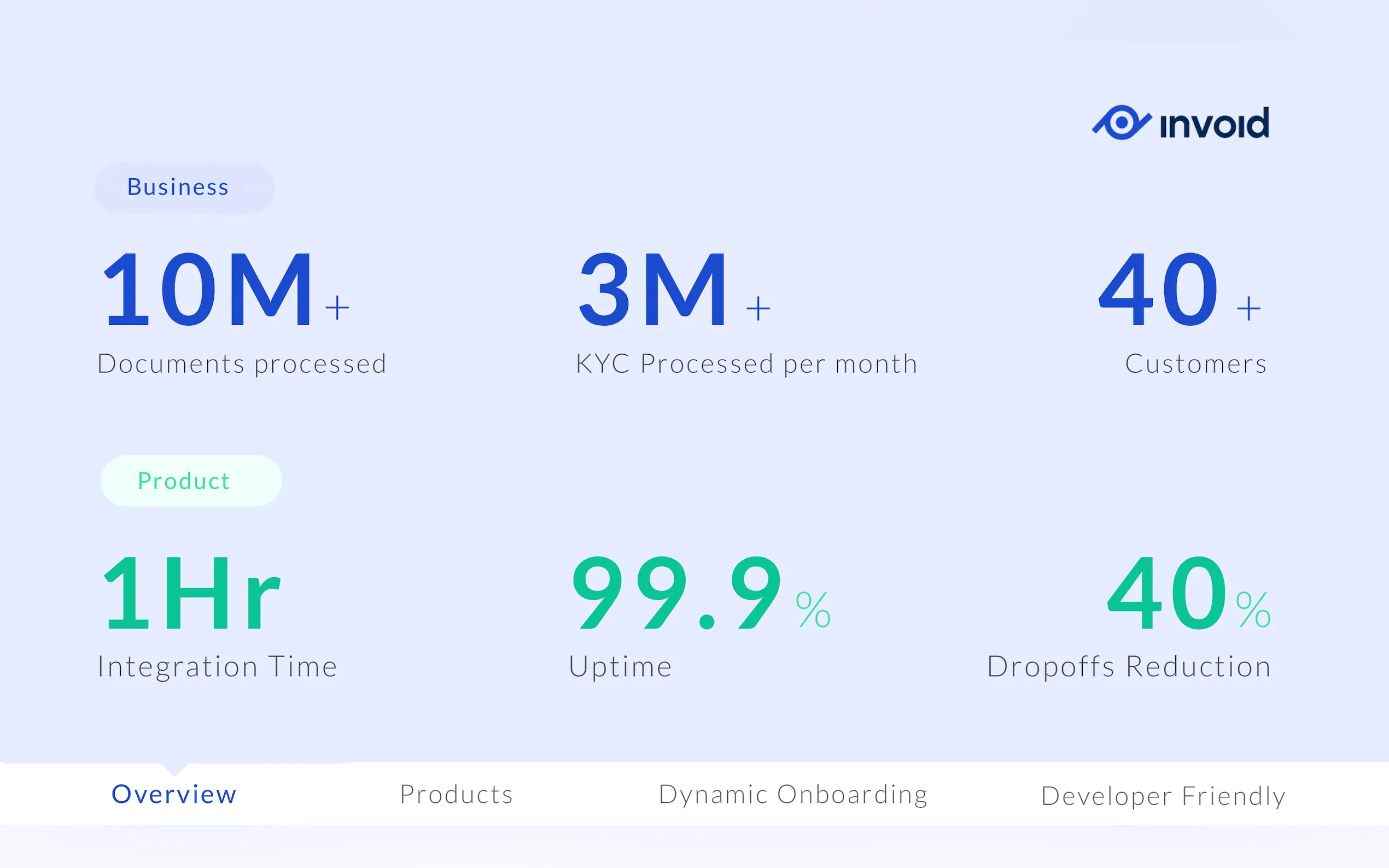Viewport: 1389px width, 868px height.
Task: Click the Uptime label text
Action: point(620,666)
